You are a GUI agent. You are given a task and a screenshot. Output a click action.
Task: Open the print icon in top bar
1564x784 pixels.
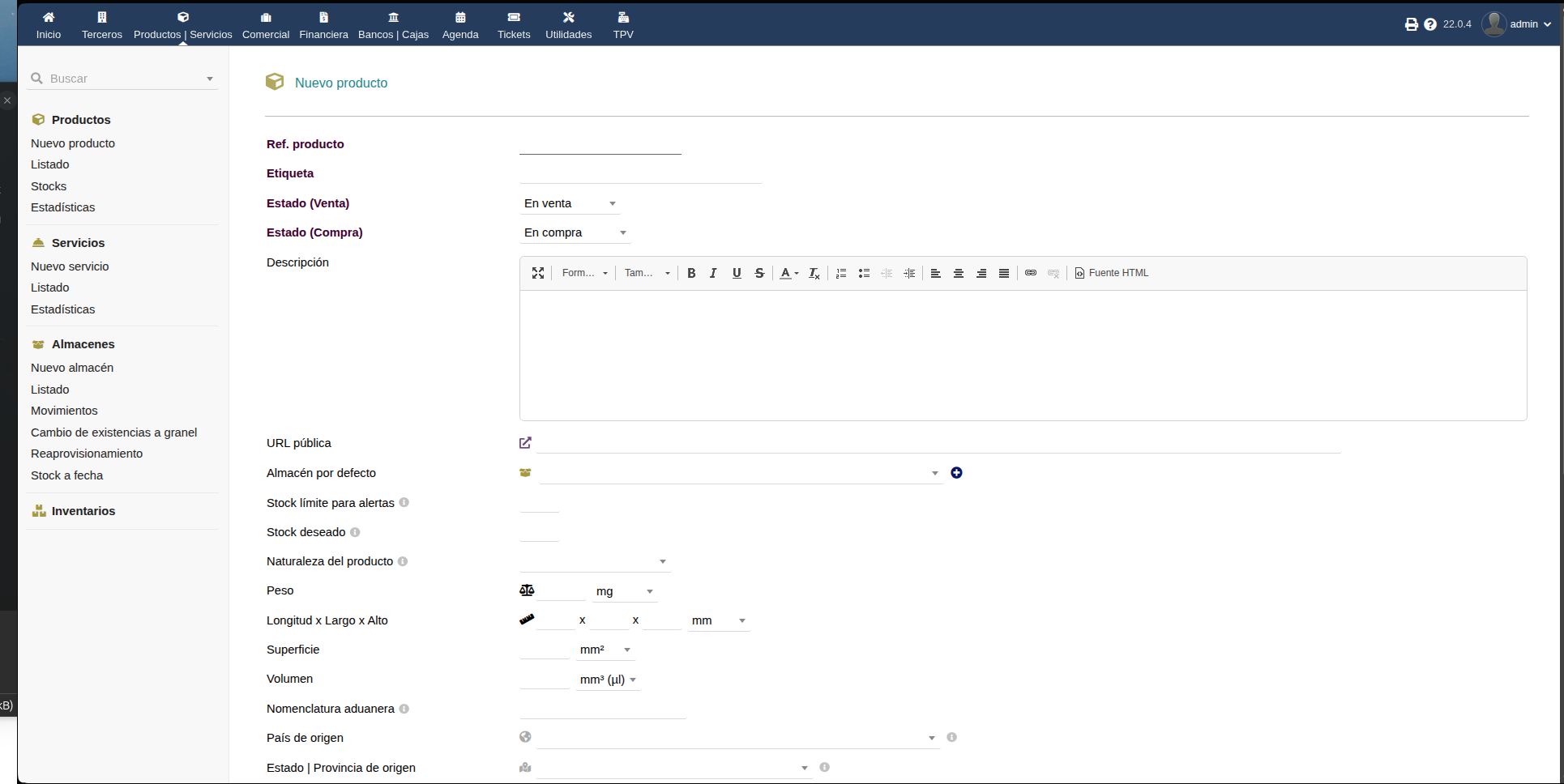pyautogui.click(x=1412, y=24)
